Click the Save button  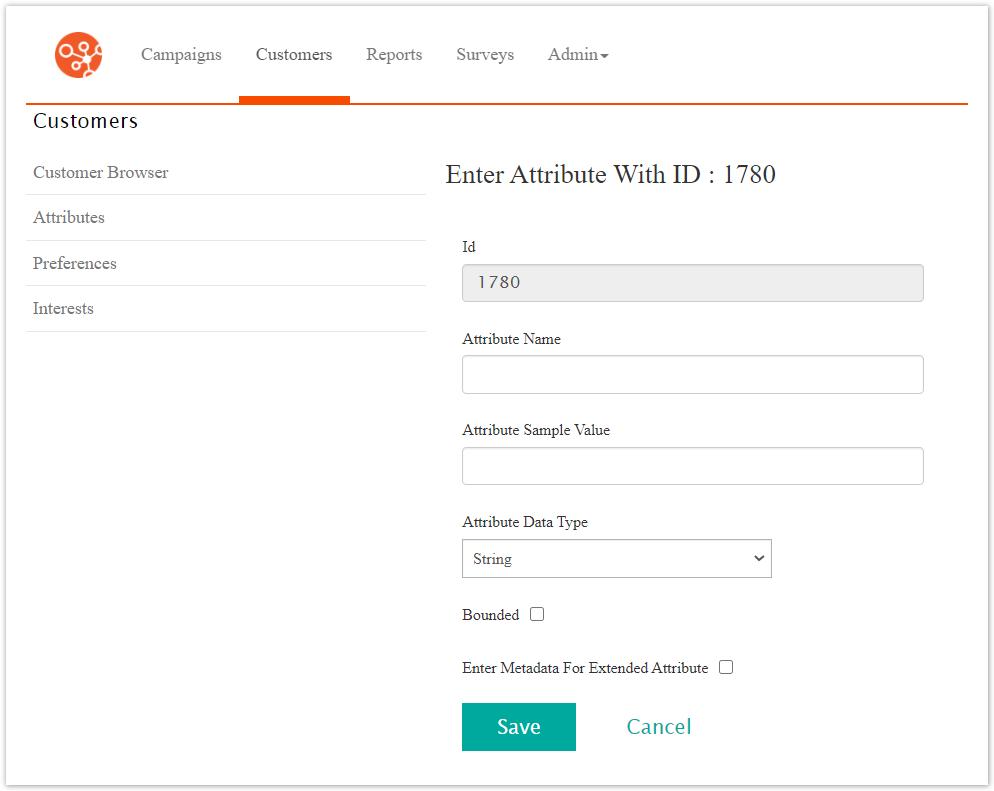coord(519,727)
